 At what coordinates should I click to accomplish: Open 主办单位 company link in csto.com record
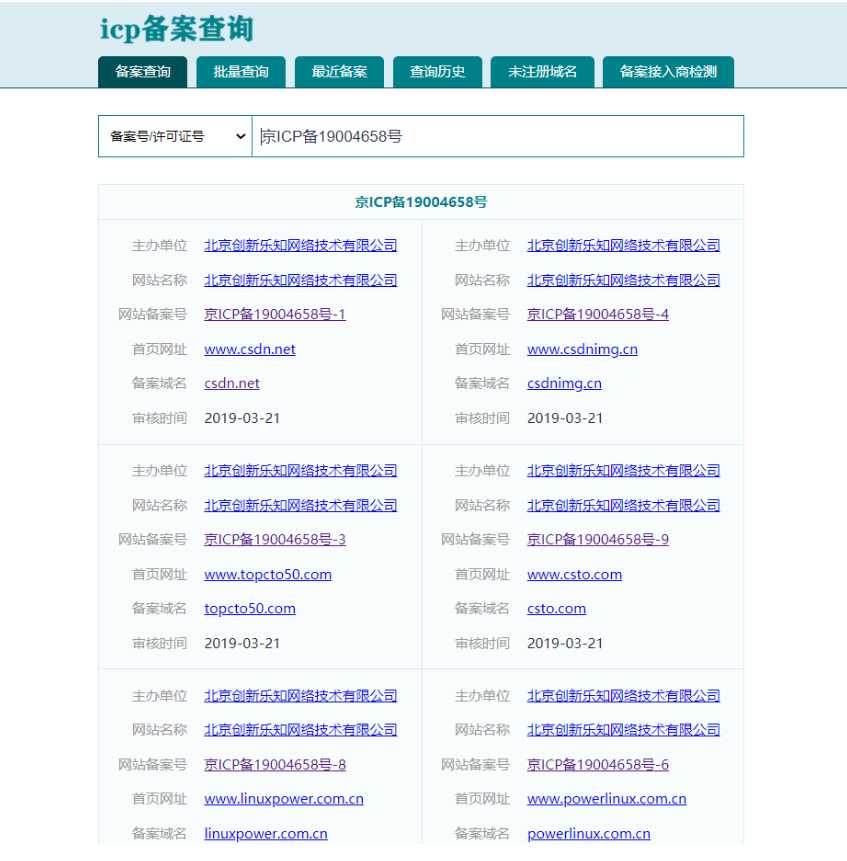[x=624, y=471]
